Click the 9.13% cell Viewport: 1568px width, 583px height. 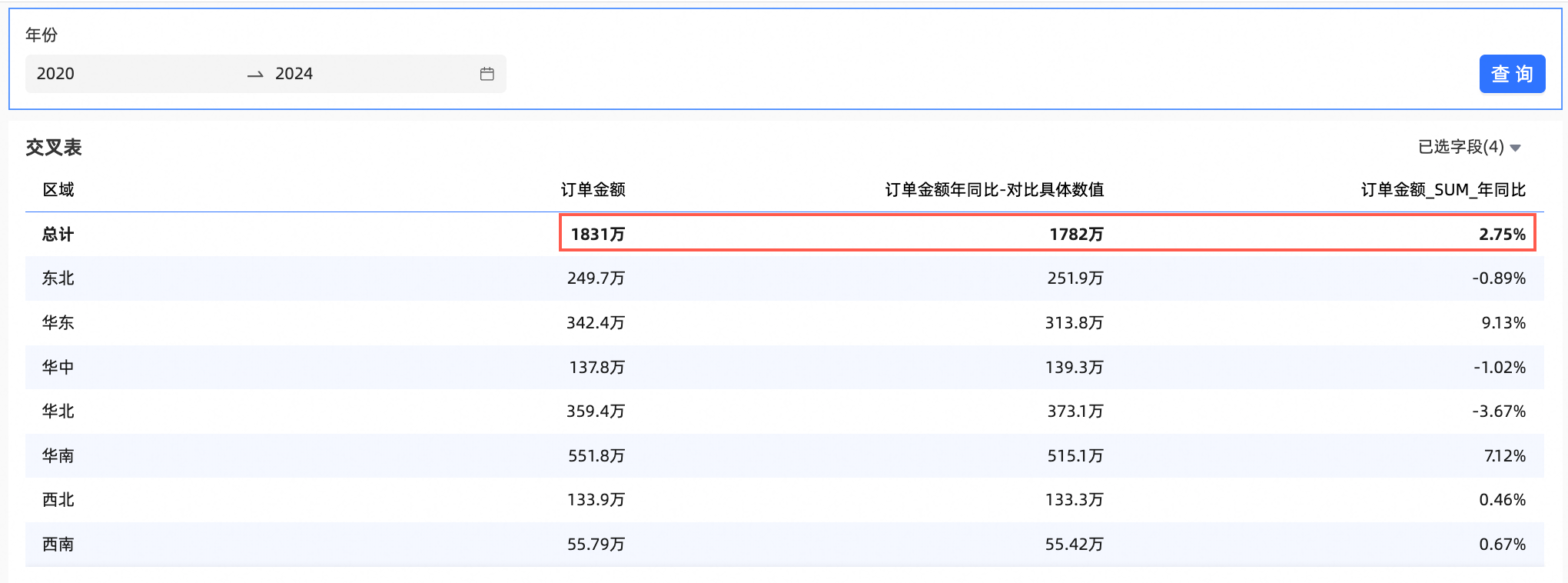(1503, 323)
